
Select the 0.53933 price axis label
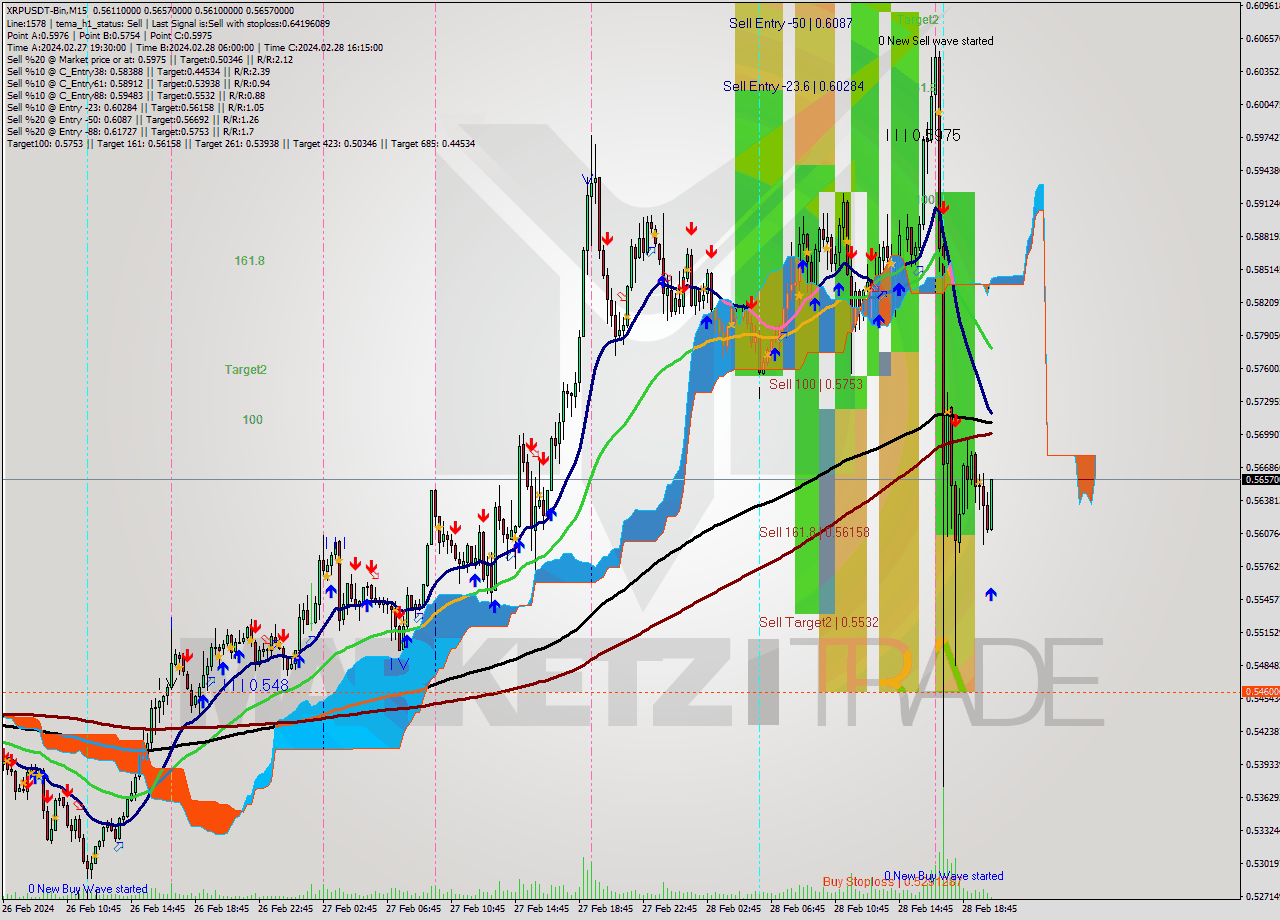[x=1261, y=764]
